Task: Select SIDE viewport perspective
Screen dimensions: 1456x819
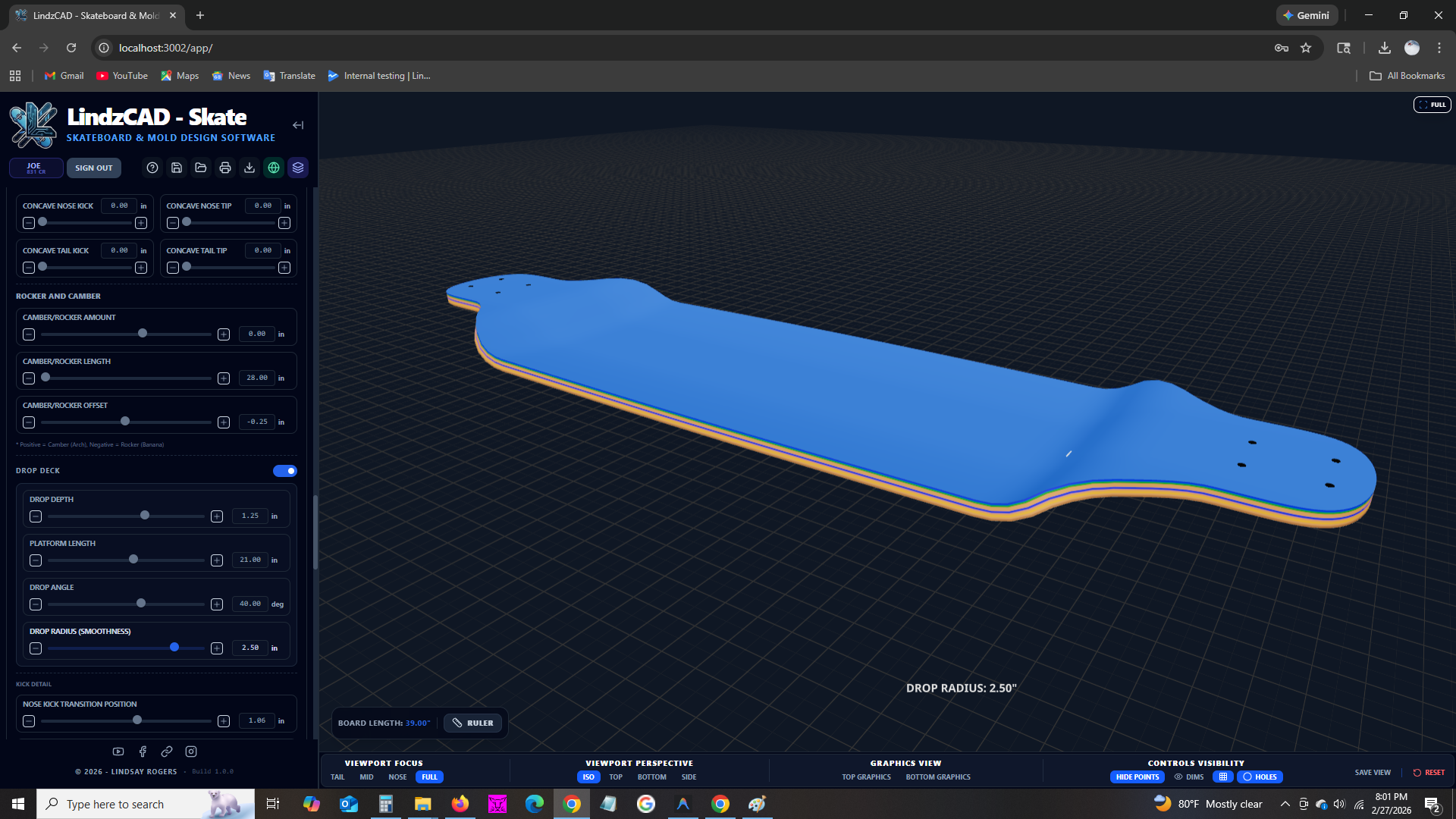Action: pos(689,777)
